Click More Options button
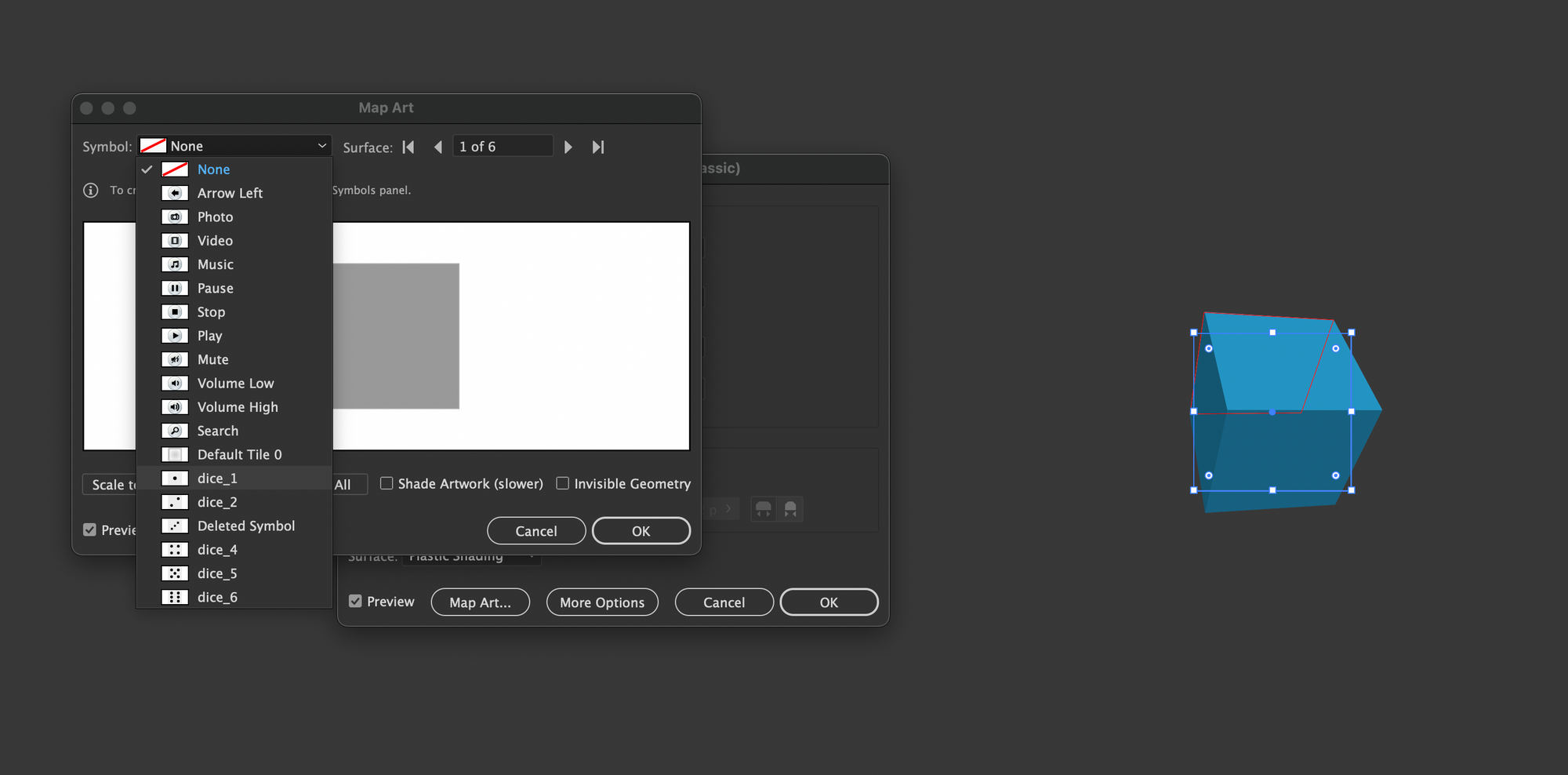The image size is (1568, 775). (602, 602)
